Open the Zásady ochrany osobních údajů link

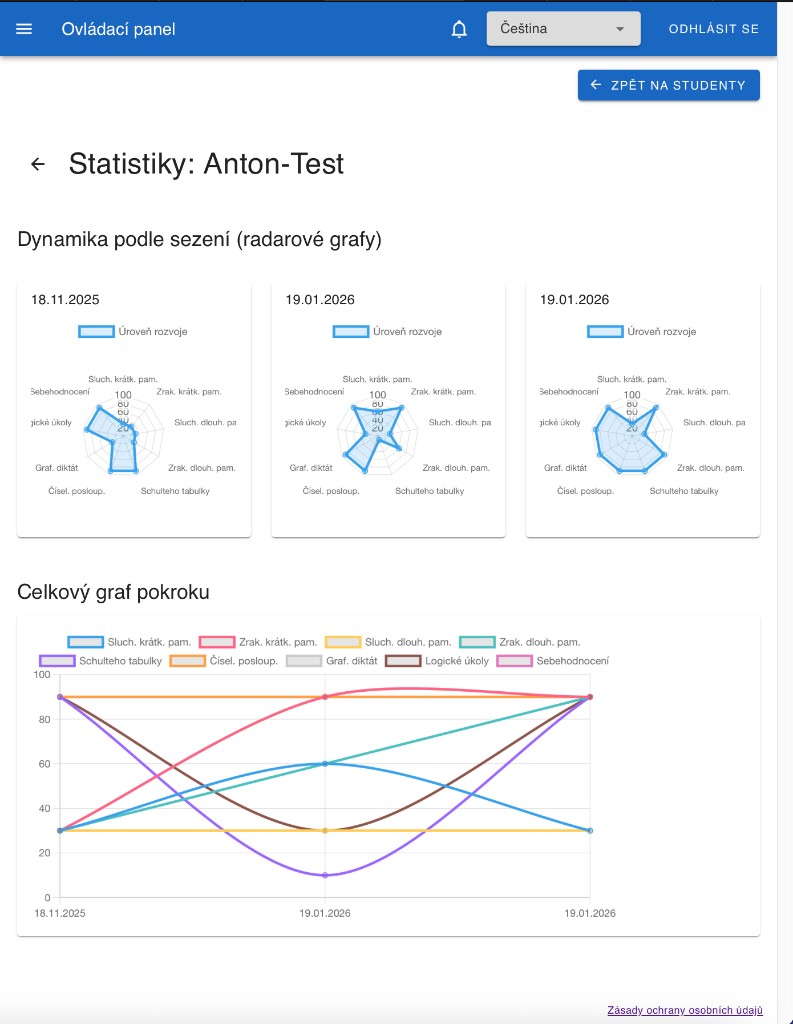686,1010
